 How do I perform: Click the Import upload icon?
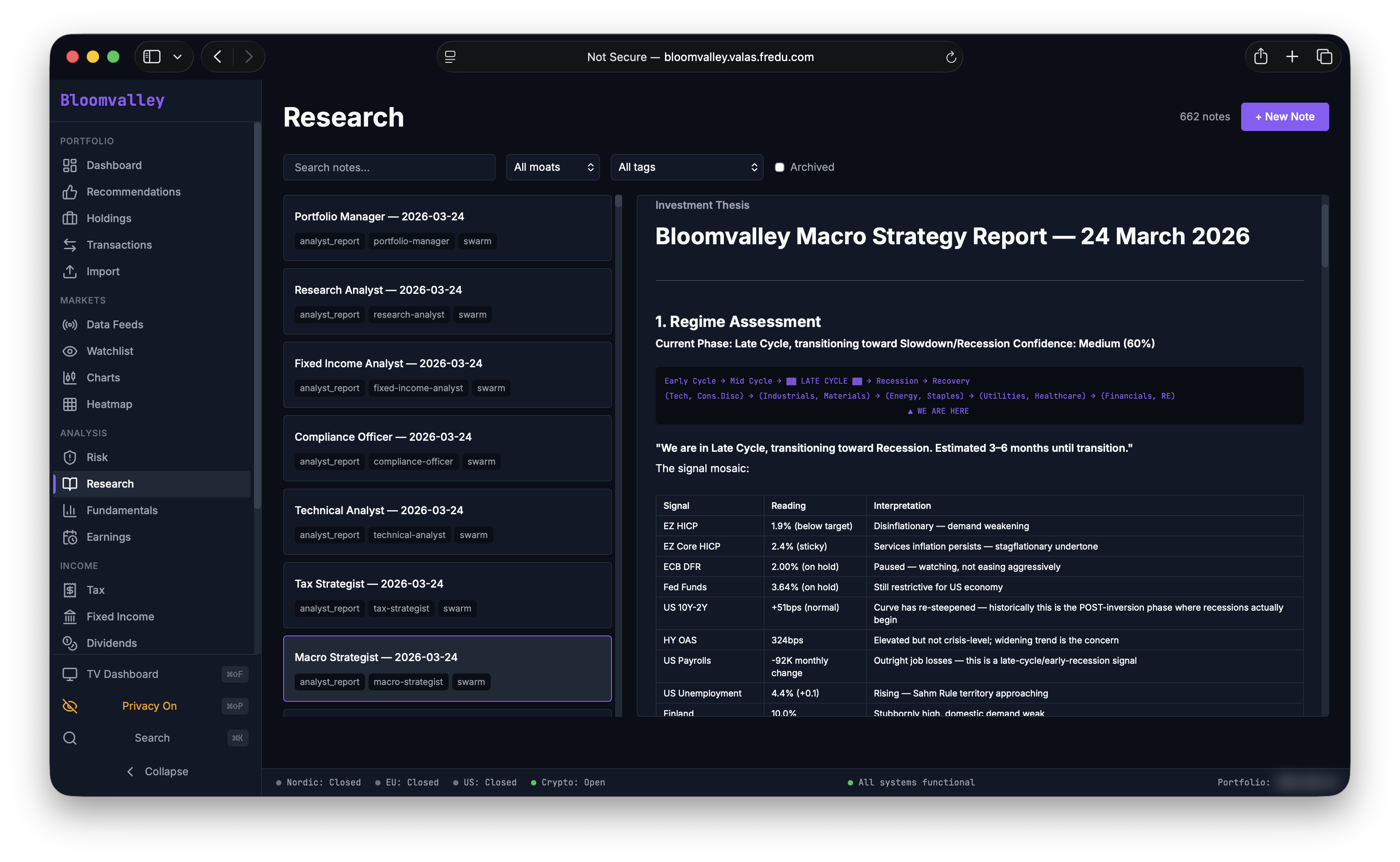(69, 271)
